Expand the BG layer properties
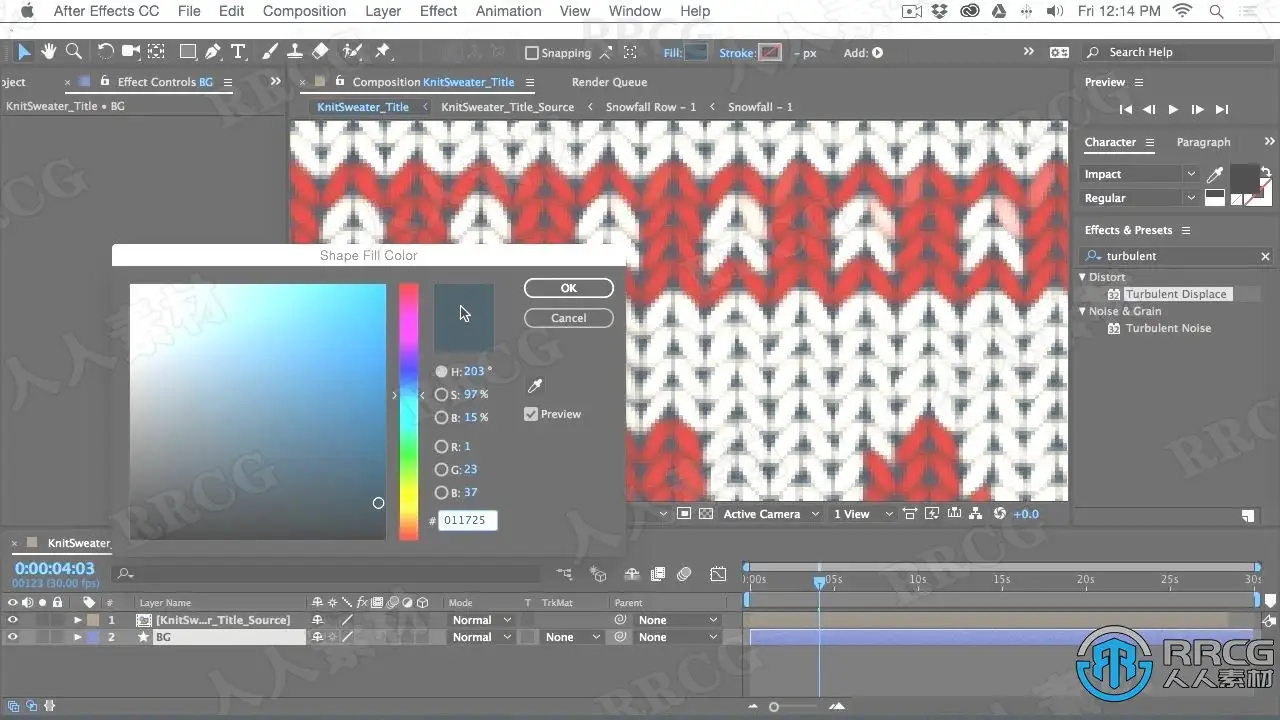The height and width of the screenshot is (720, 1280). [x=78, y=637]
